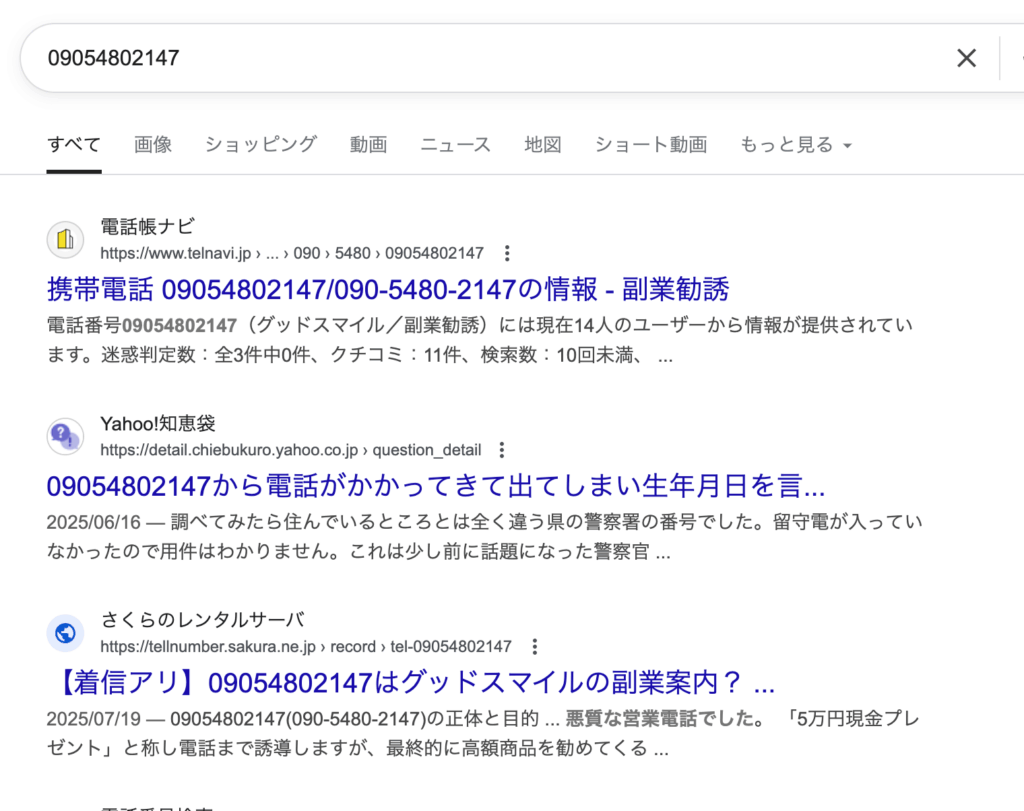
Task: Click the telnavi.jp breadcrumb URL
Action: coord(292,253)
